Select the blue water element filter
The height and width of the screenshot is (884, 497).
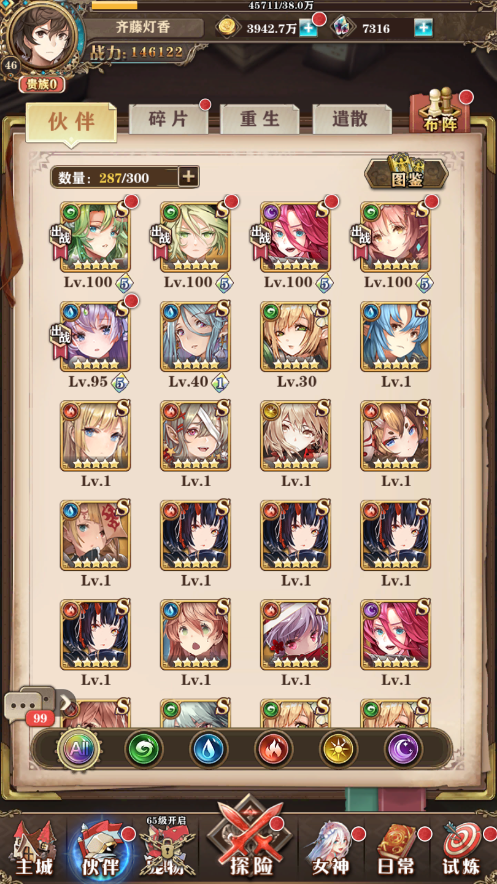[x=208, y=749]
